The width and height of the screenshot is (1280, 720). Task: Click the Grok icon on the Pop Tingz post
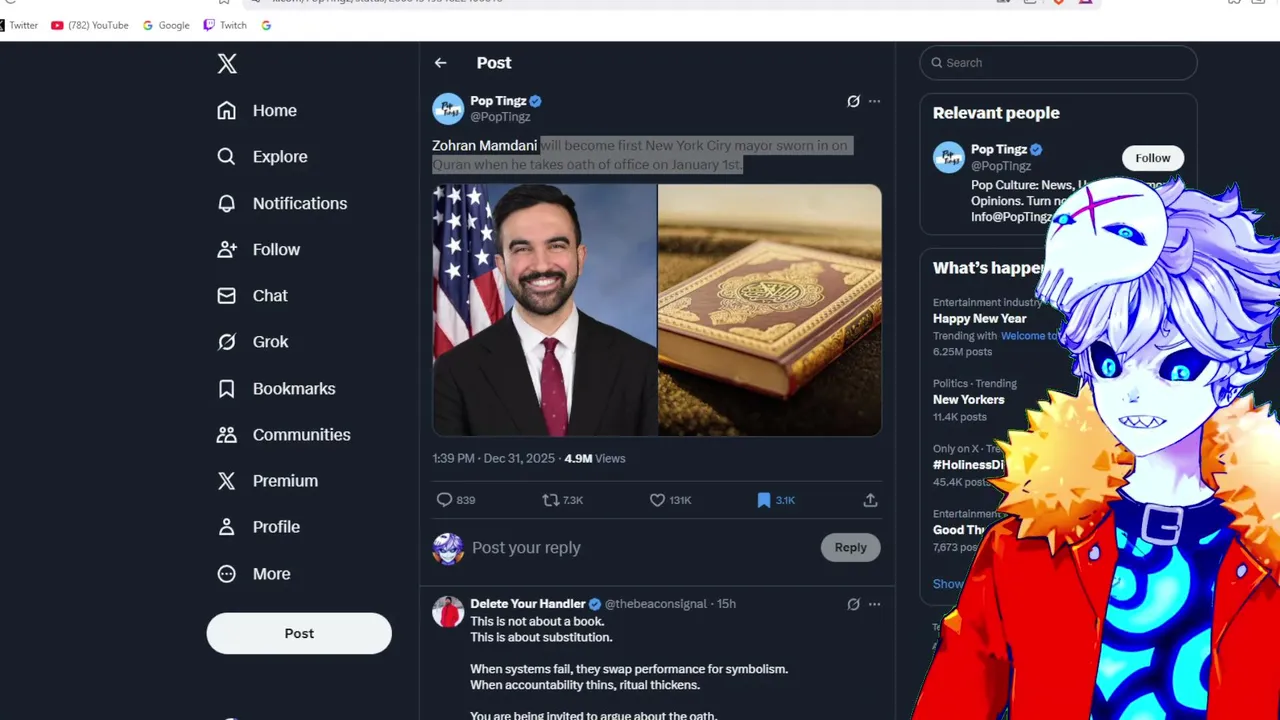point(853,101)
